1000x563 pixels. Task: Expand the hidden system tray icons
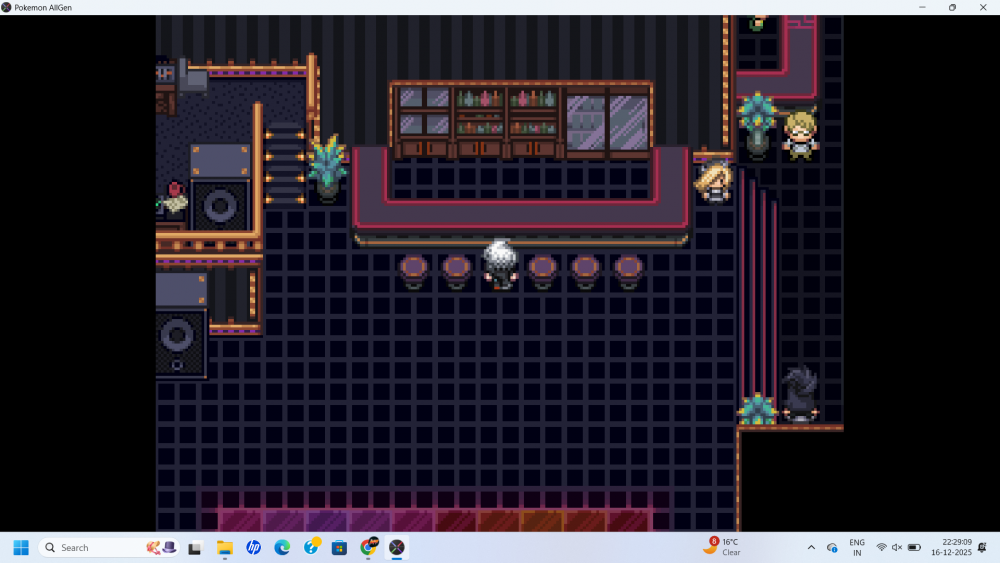point(811,547)
